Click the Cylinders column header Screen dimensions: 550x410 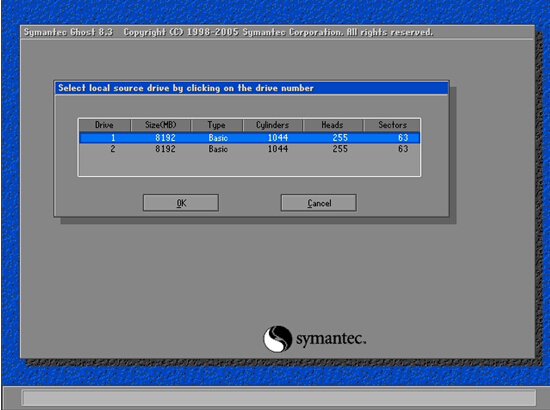[x=273, y=125]
